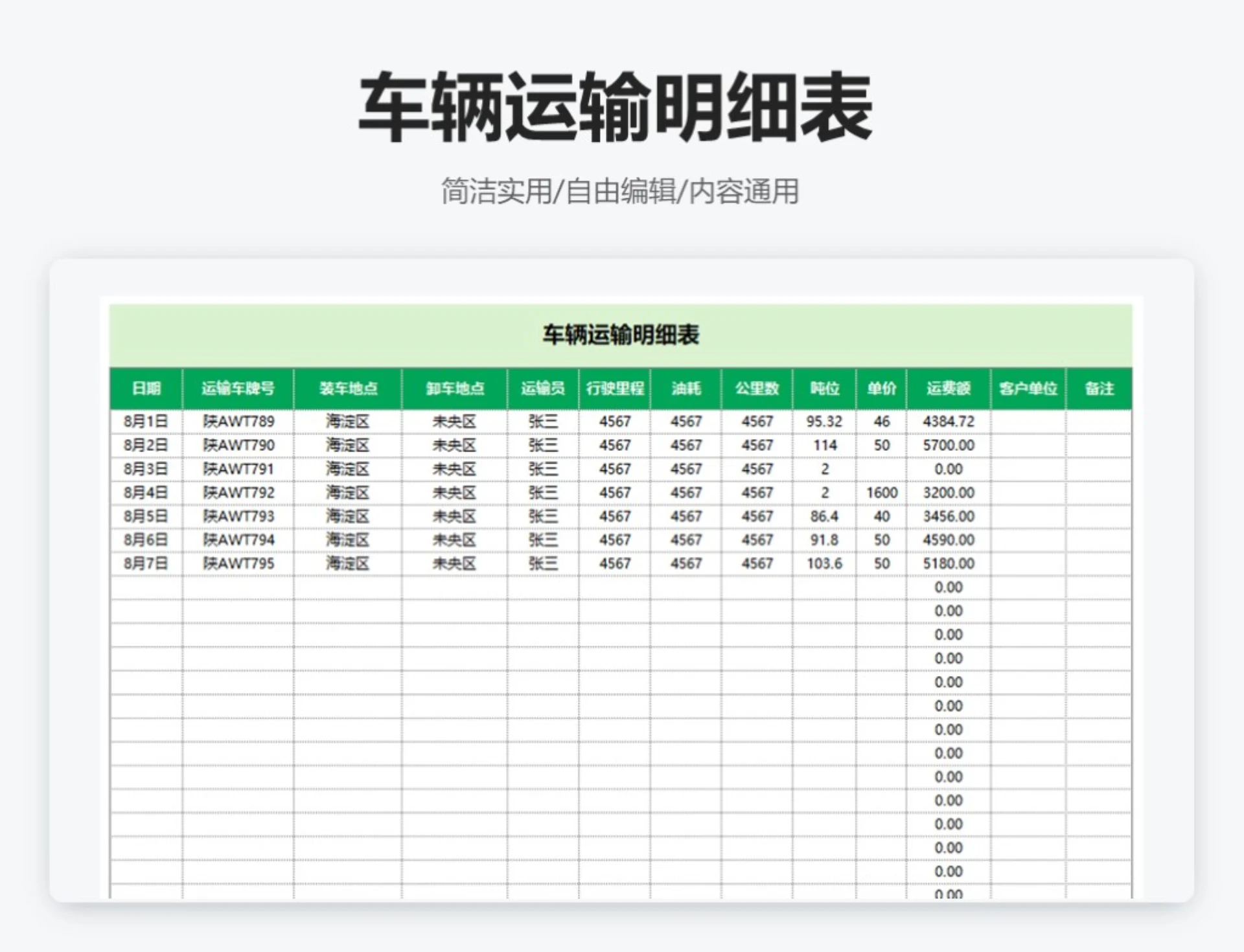Click the 日期 column header
Viewport: 1244px width, 952px height.
[x=144, y=389]
